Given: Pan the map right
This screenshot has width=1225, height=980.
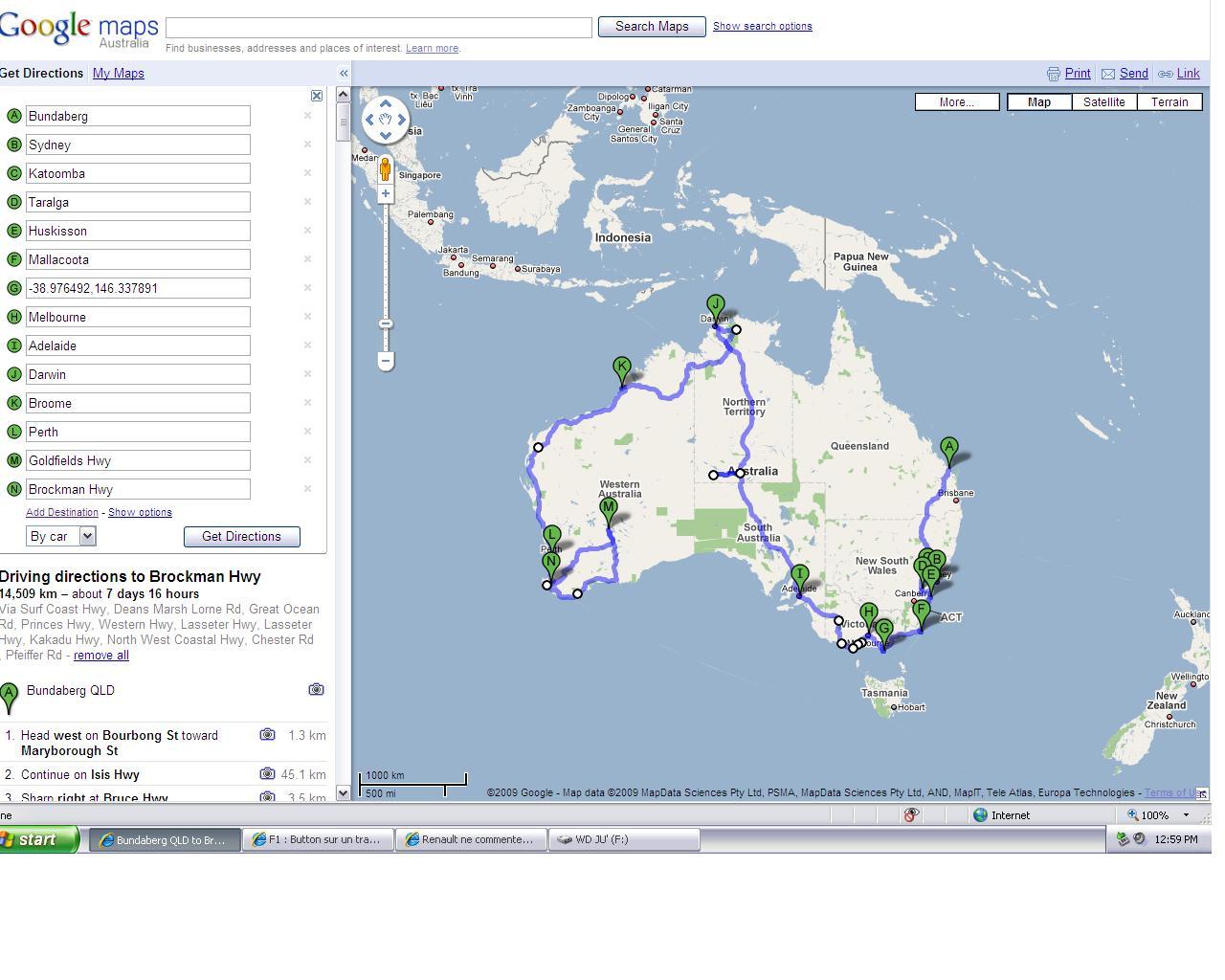Looking at the screenshot, I should click(402, 120).
